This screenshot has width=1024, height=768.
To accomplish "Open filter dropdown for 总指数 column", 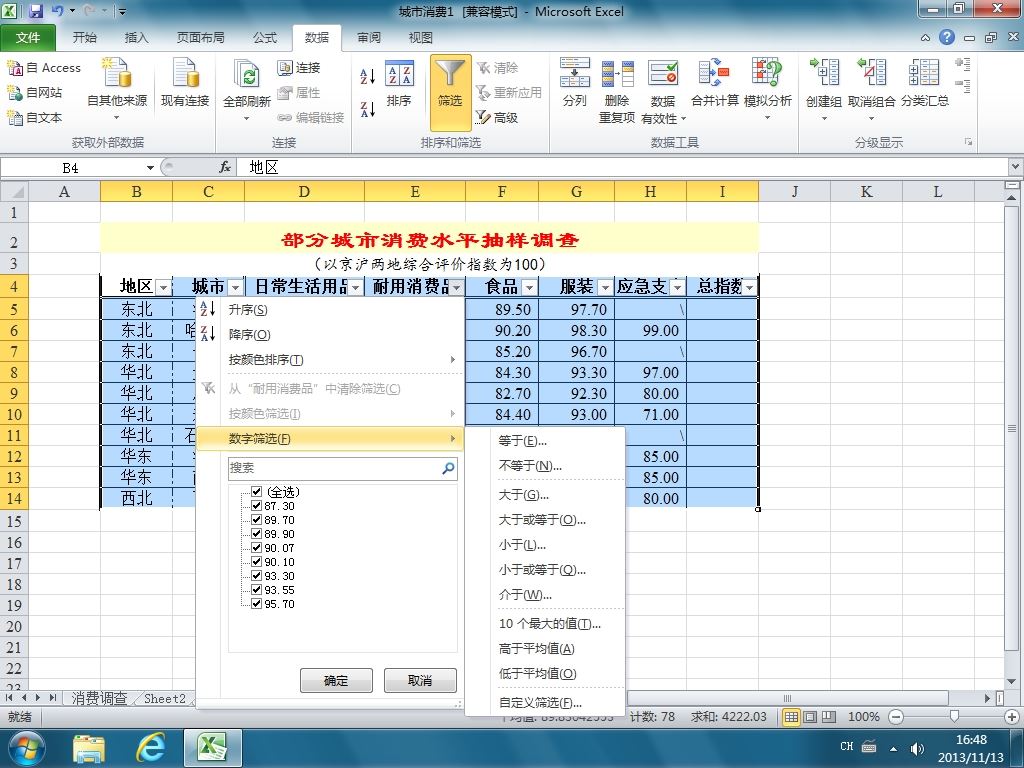I will pos(750,287).
